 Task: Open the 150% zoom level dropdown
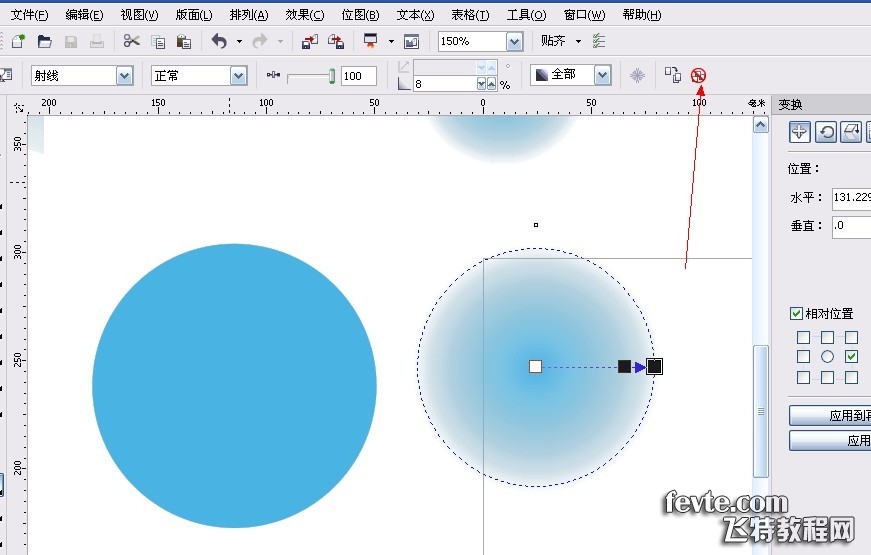[514, 41]
